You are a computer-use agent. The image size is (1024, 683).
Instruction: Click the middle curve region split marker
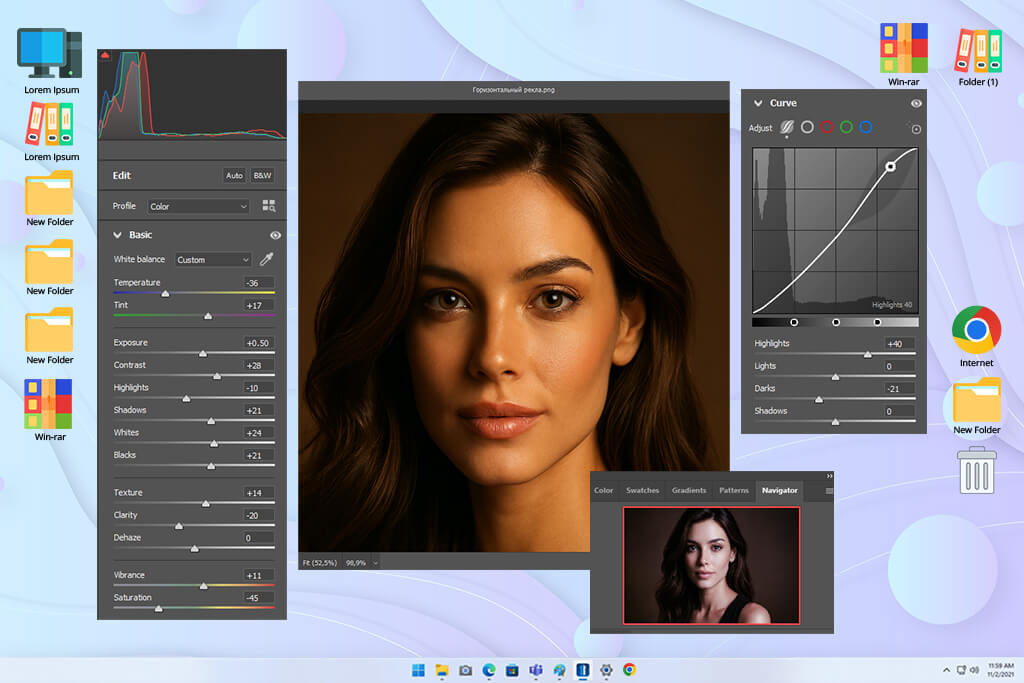pyautogui.click(x=836, y=323)
